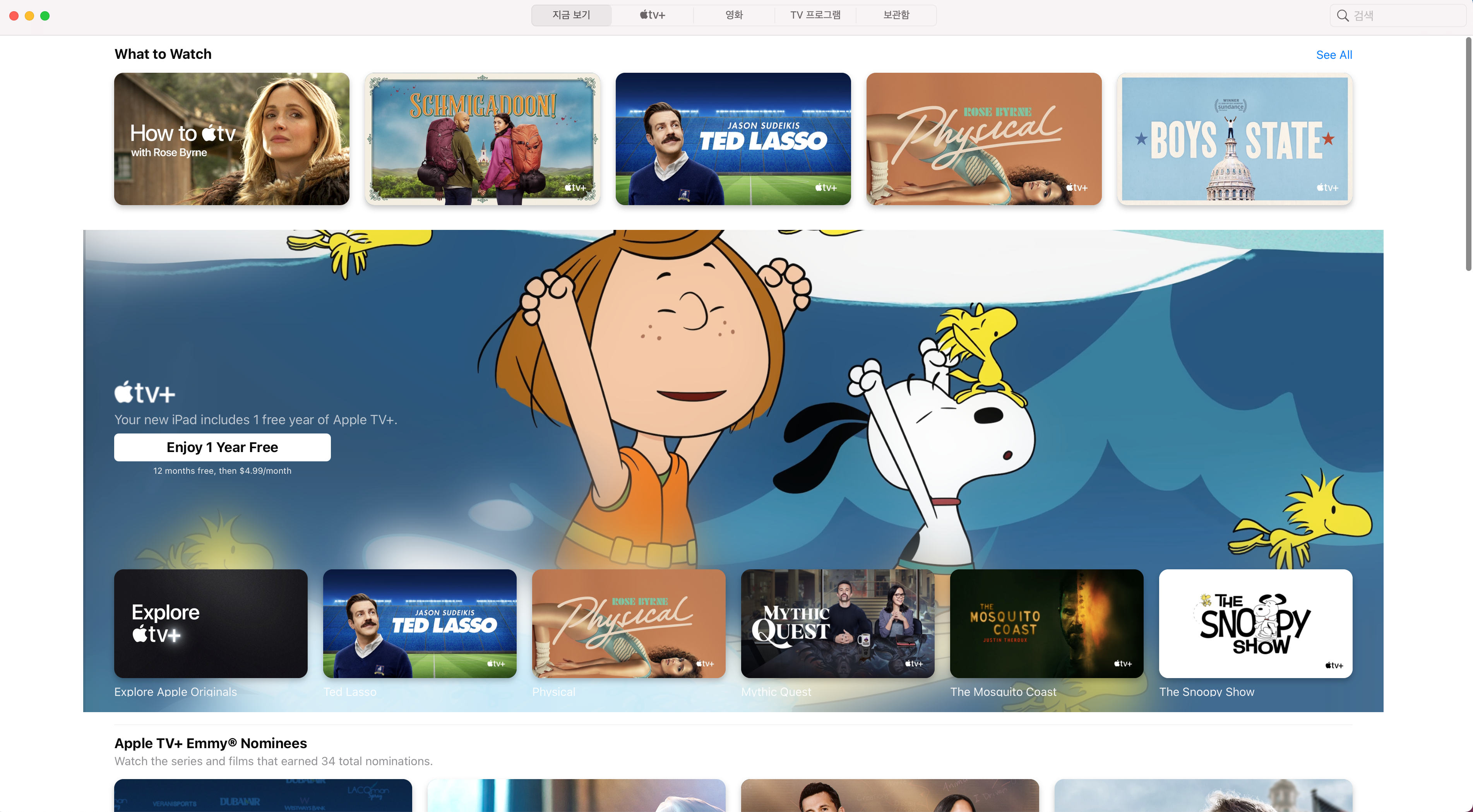Open How to Apple TV with Rose Byrne

(x=231, y=139)
